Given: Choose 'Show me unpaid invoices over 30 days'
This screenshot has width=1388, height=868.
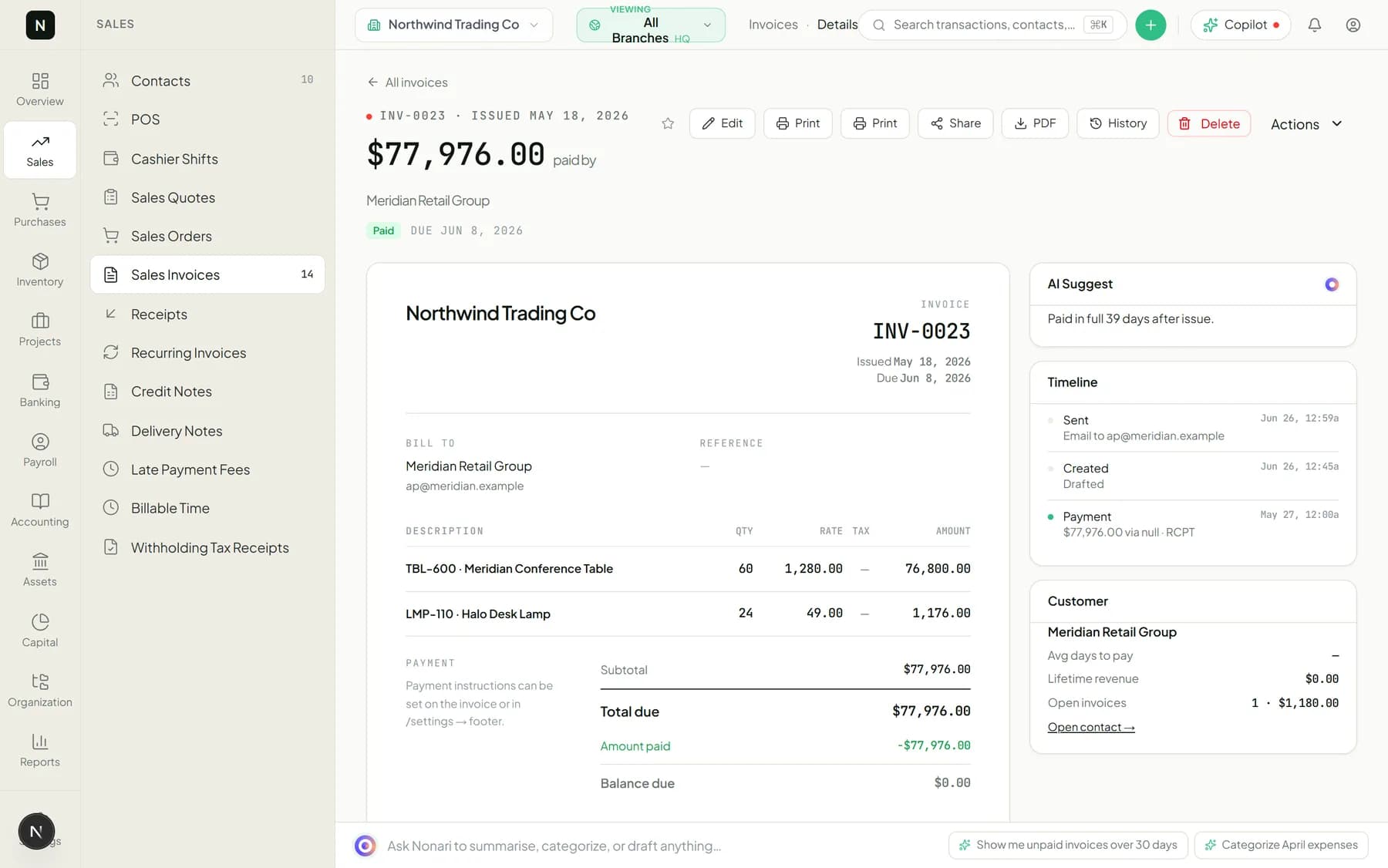Looking at the screenshot, I should pos(1068,845).
